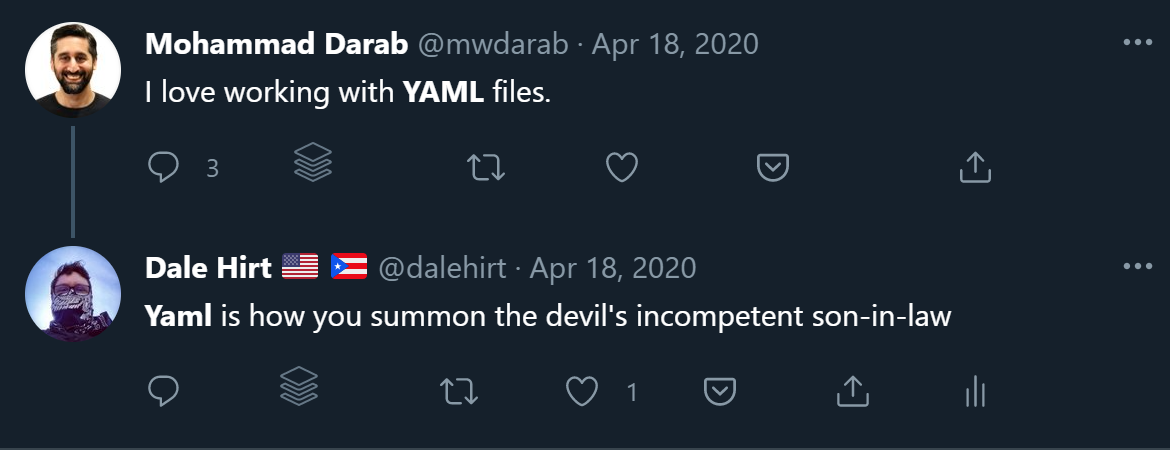Viewport: 1170px width, 450px height.
Task: Share Mohammad Darab's tweet
Action: point(975,167)
